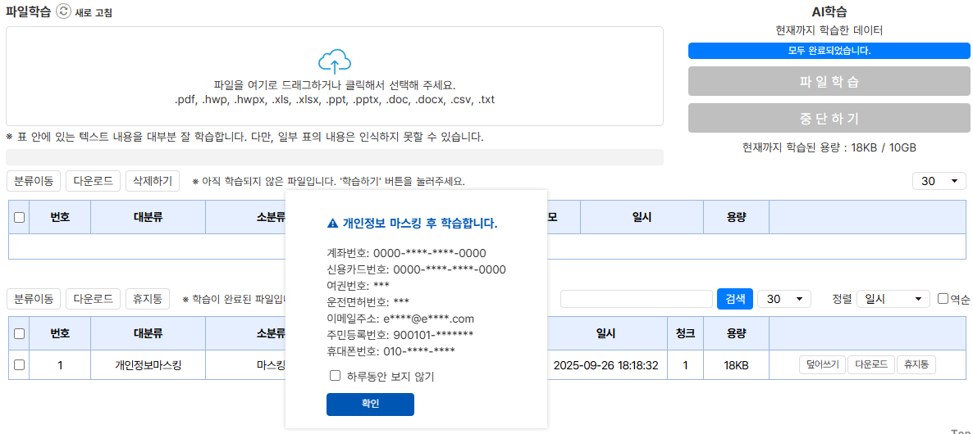Check the 하루동안 보지 않기 checkbox

coord(336,376)
